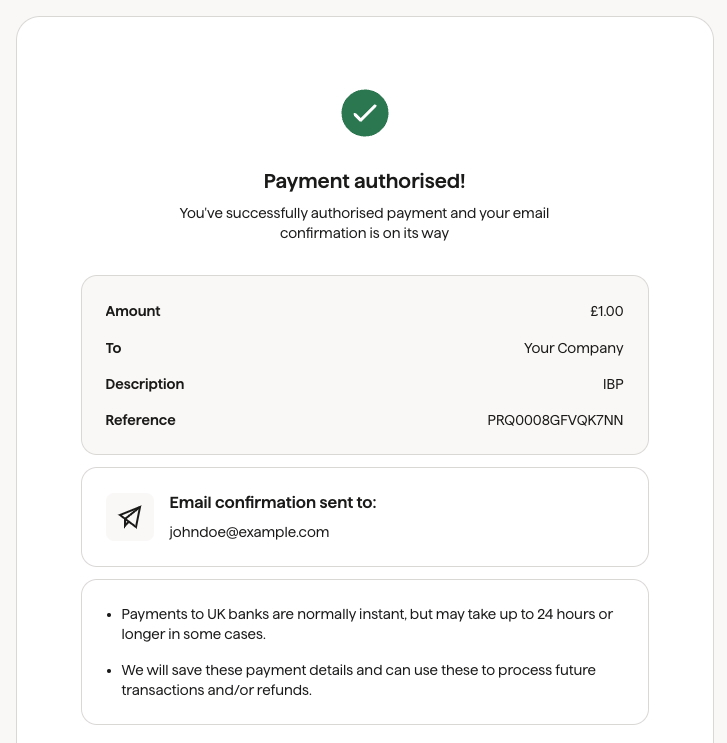Click the Description label
Screen dimensions: 727x743
145,384
